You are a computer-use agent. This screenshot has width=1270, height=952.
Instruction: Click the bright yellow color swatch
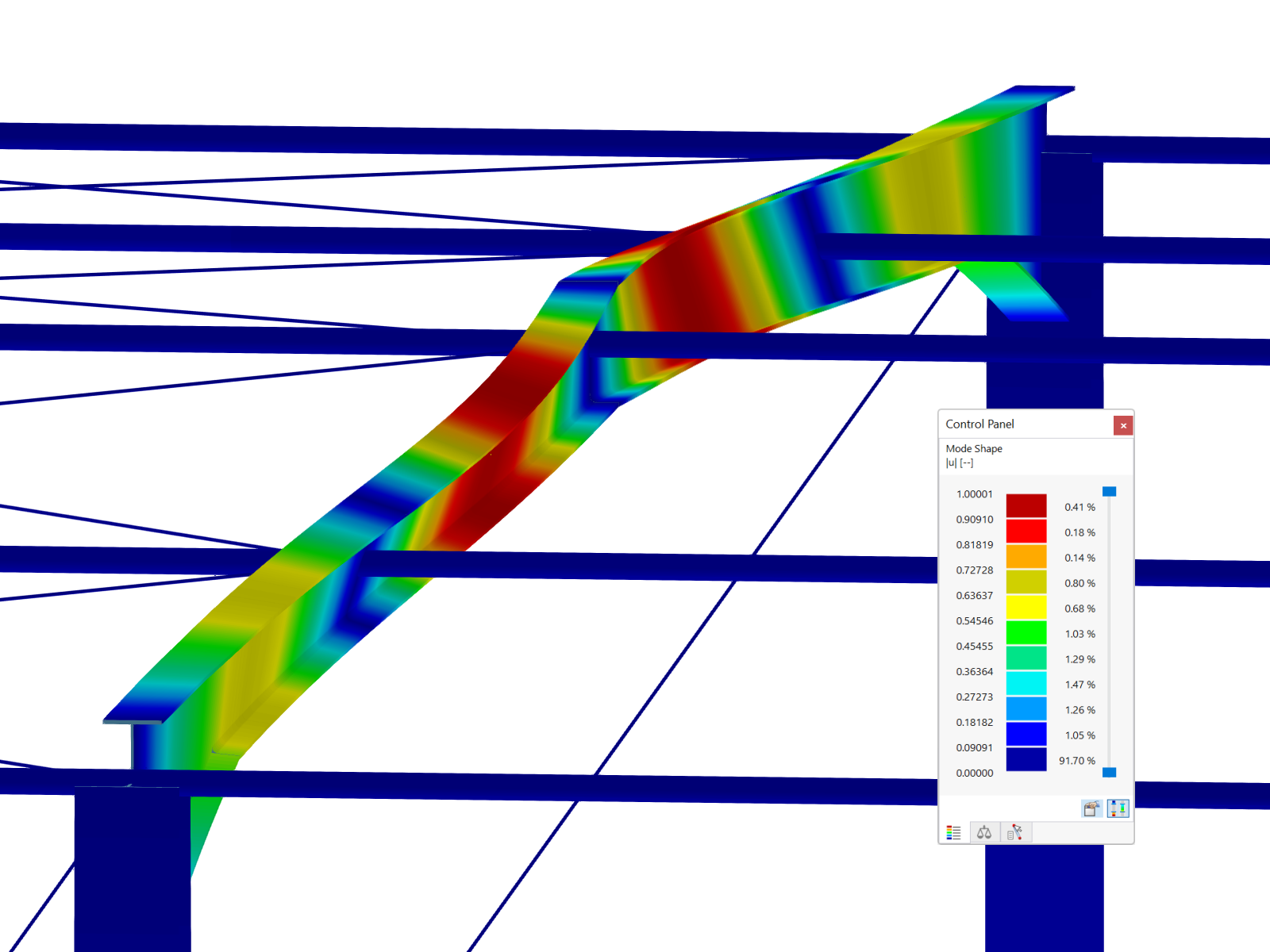[x=1026, y=608]
